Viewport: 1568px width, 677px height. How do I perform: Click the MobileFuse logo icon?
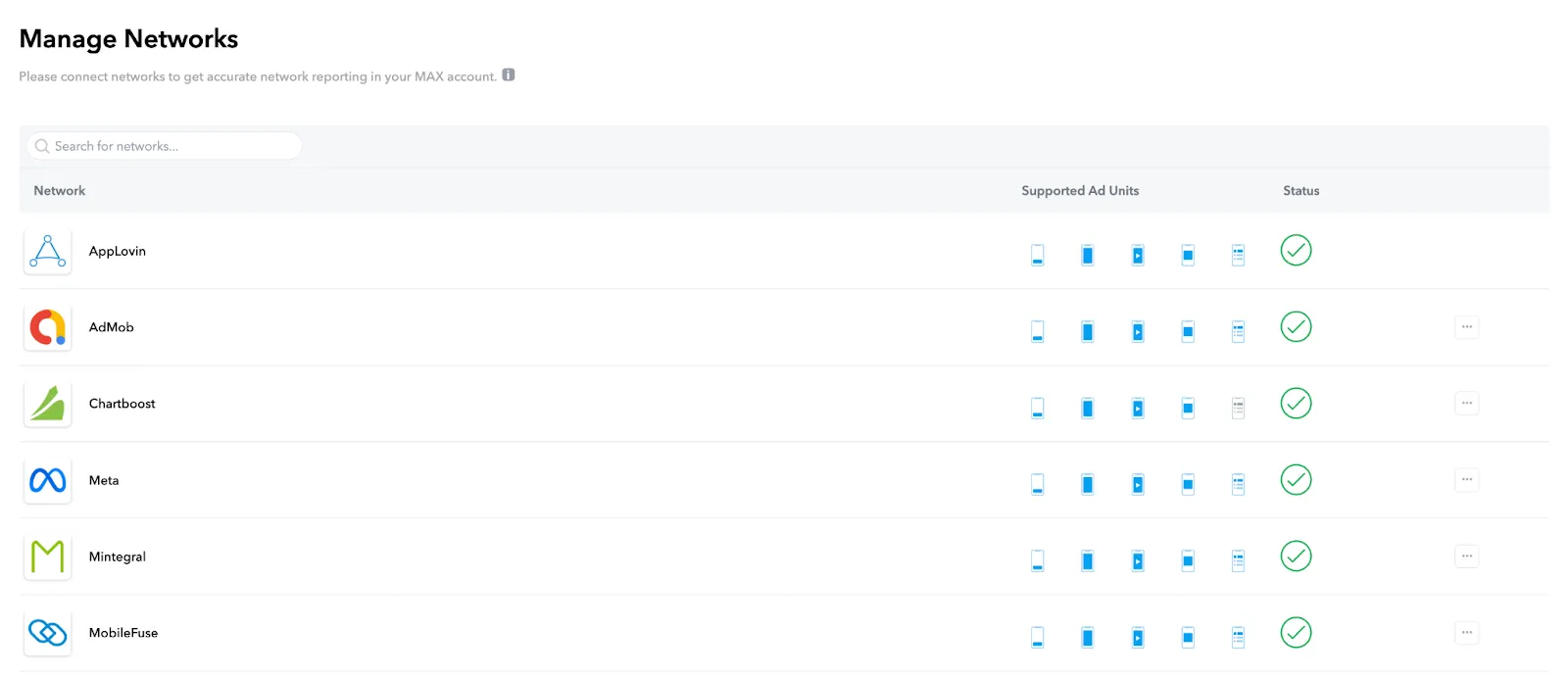pyautogui.click(x=48, y=633)
